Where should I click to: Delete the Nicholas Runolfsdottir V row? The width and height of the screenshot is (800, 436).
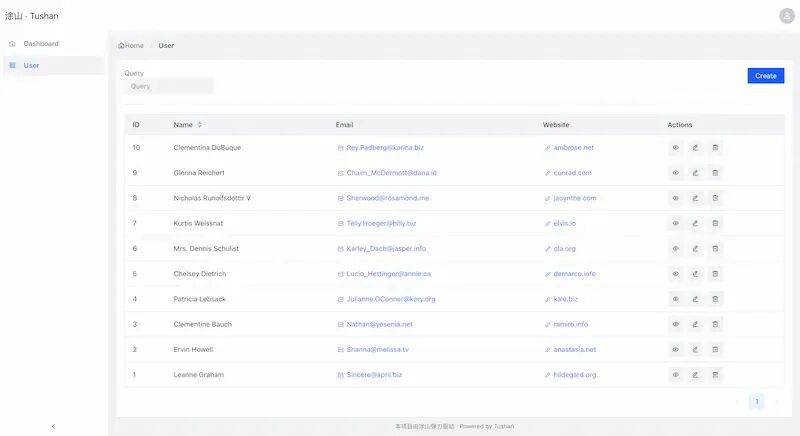pyautogui.click(x=715, y=198)
